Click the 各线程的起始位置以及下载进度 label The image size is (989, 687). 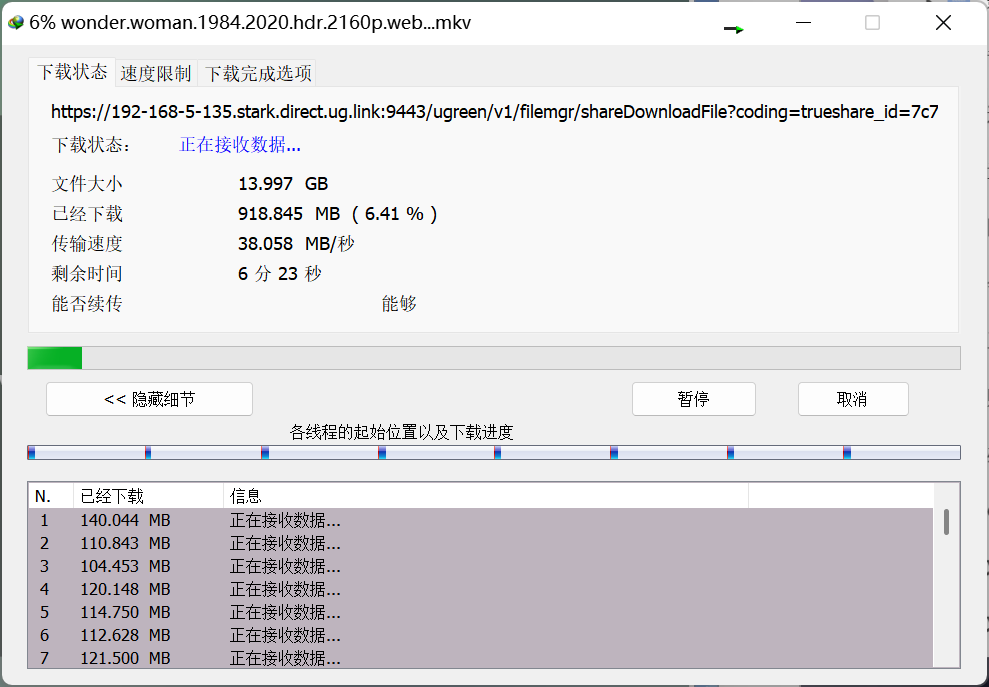click(401, 432)
